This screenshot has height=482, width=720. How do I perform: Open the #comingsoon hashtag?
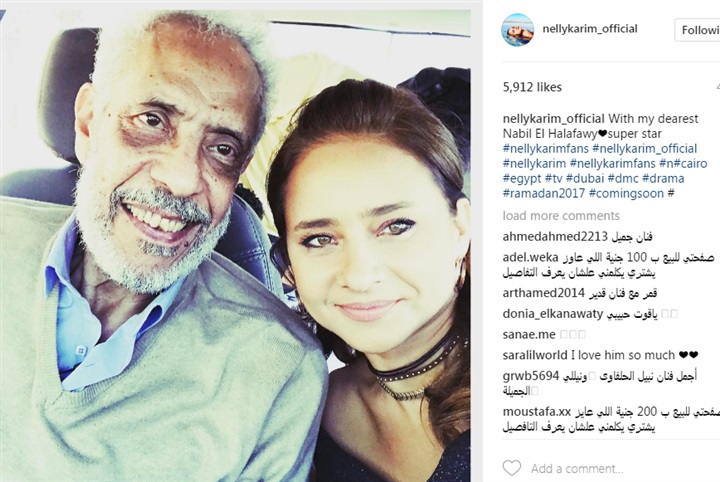626,193
